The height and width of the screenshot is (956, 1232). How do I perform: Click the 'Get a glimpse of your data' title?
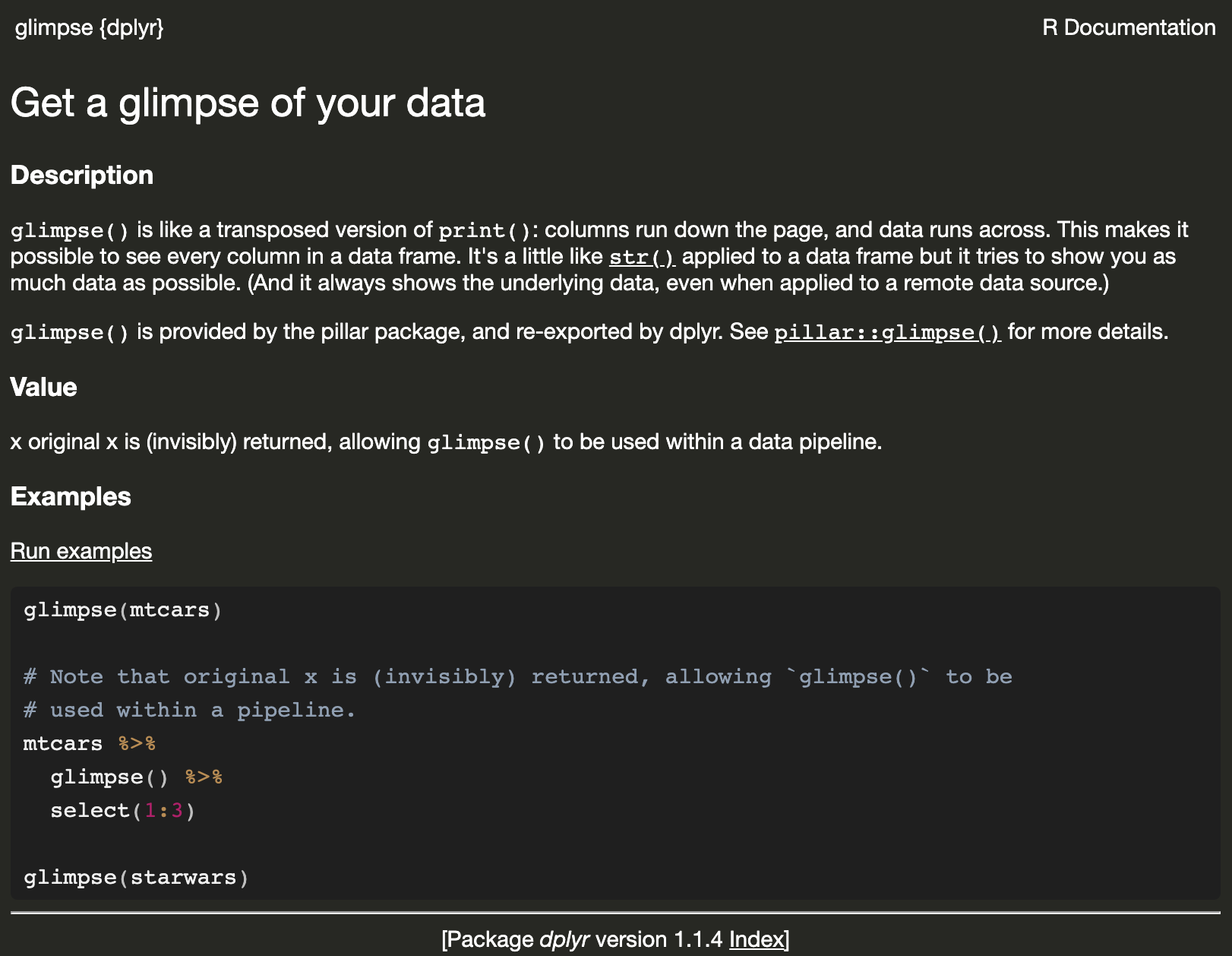coord(248,103)
